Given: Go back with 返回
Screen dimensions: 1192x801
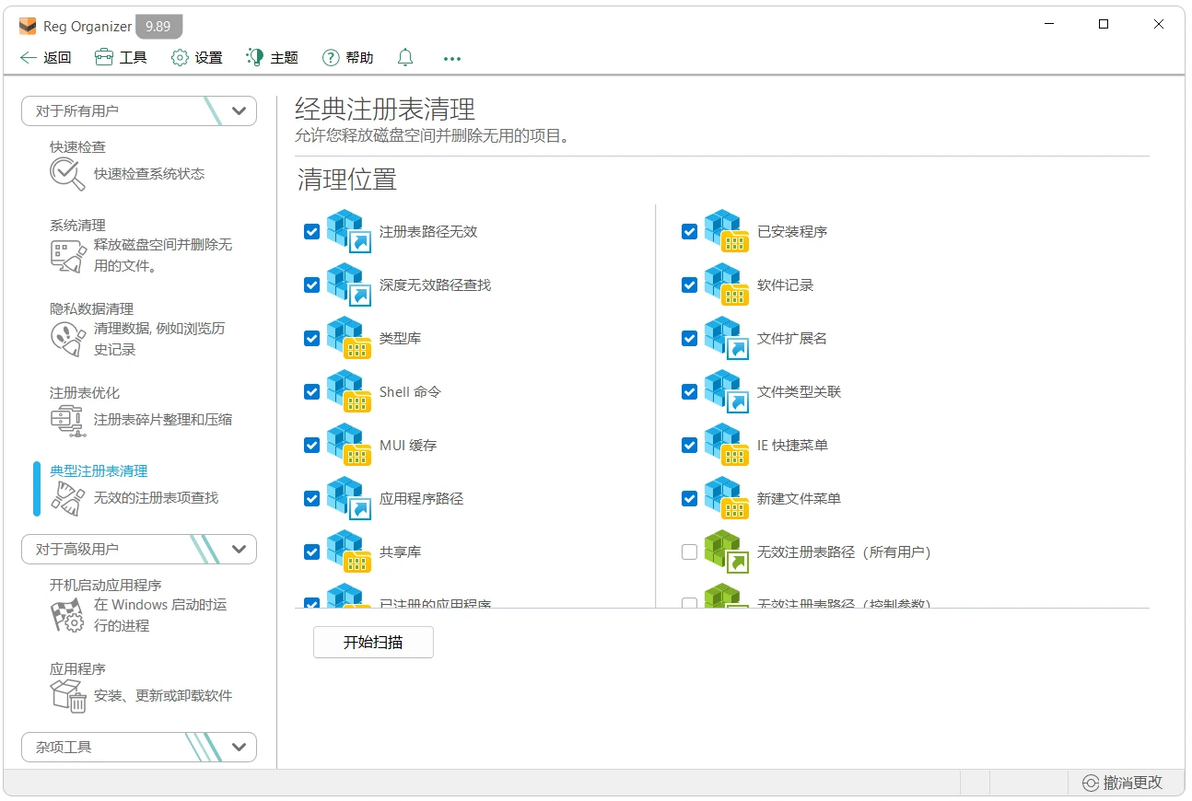Looking at the screenshot, I should [46, 58].
